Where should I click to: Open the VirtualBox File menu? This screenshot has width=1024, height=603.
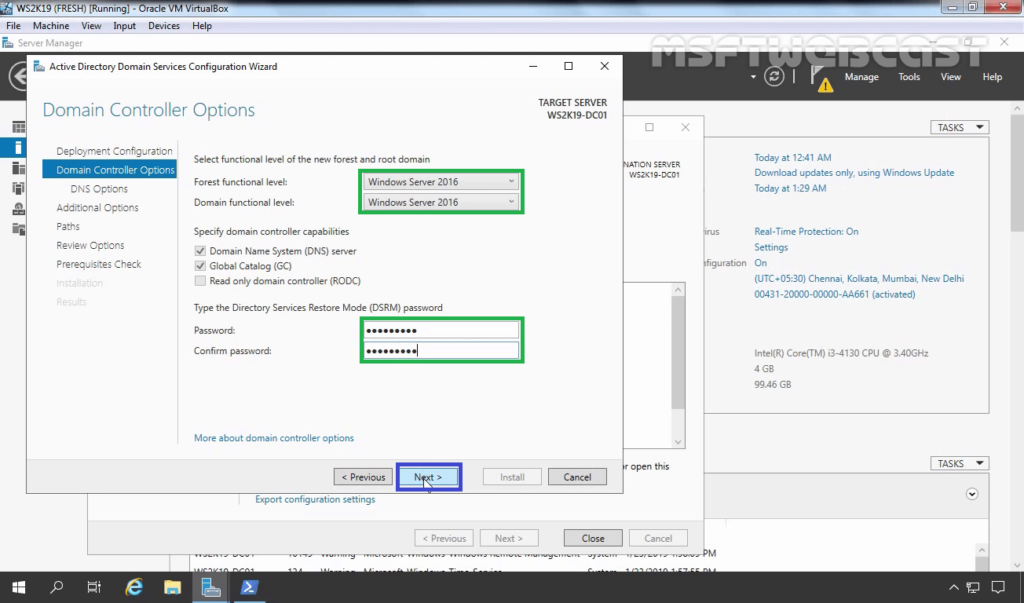point(14,25)
